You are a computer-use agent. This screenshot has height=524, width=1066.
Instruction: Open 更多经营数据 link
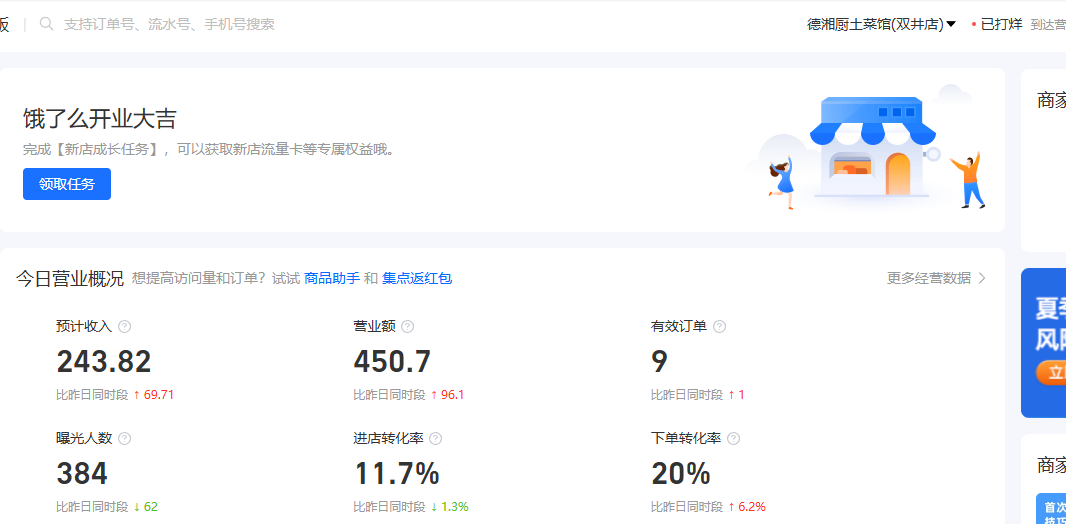pos(929,278)
